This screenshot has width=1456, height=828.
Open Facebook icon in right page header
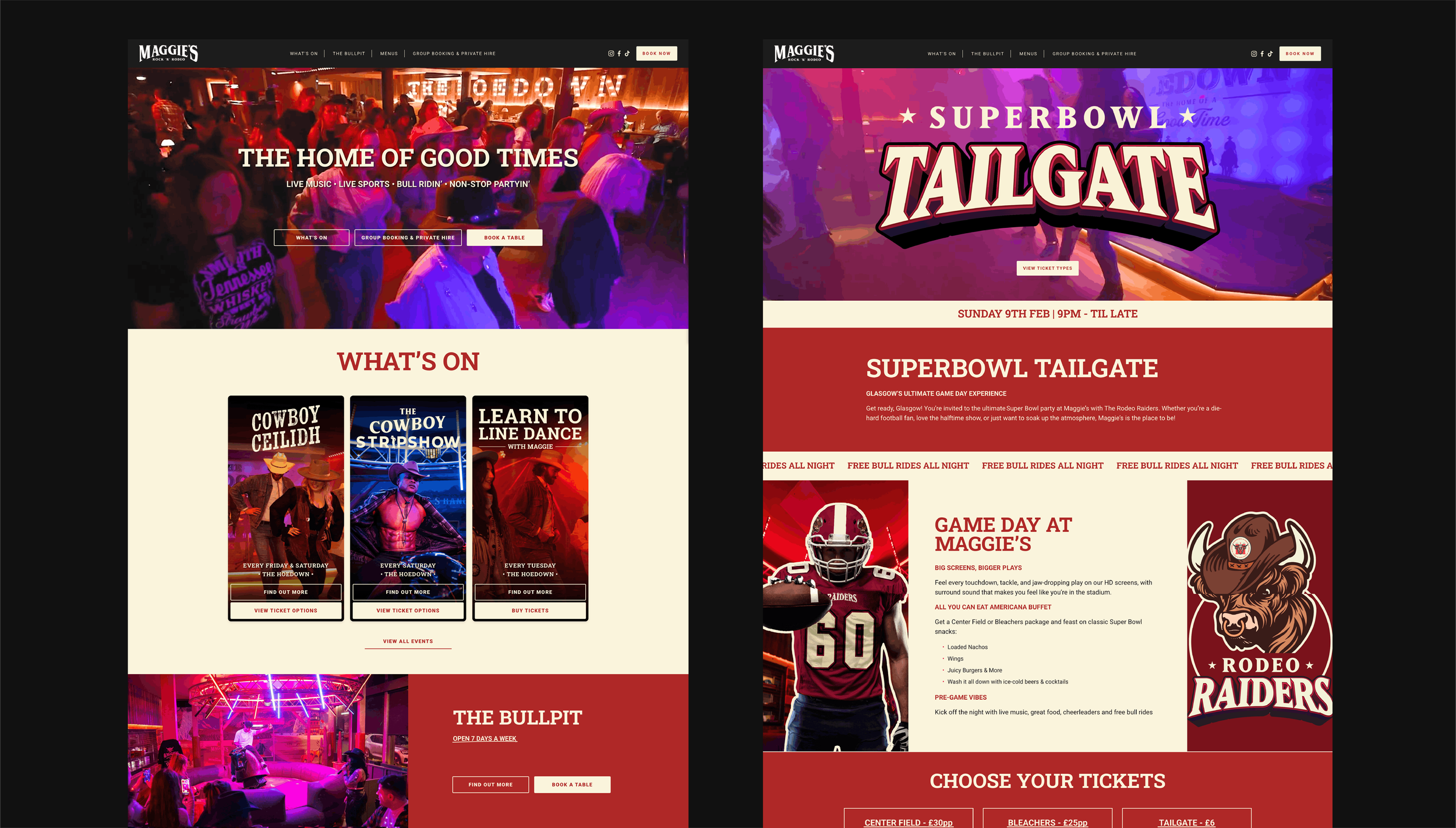point(1262,54)
